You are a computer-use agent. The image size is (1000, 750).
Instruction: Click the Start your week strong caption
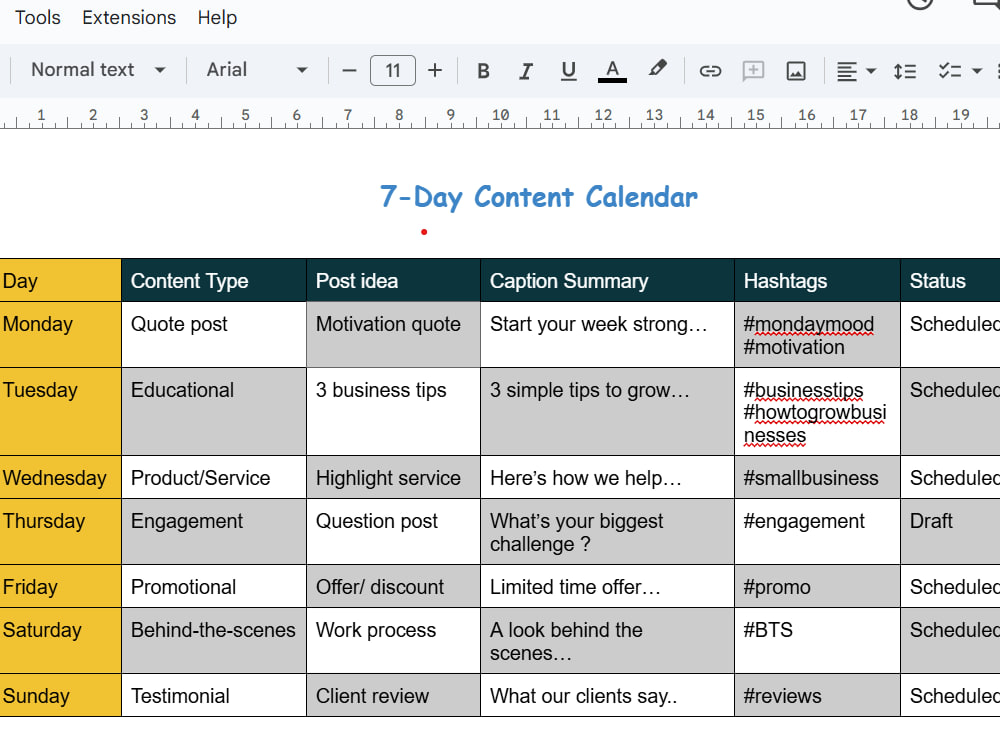[598, 324]
